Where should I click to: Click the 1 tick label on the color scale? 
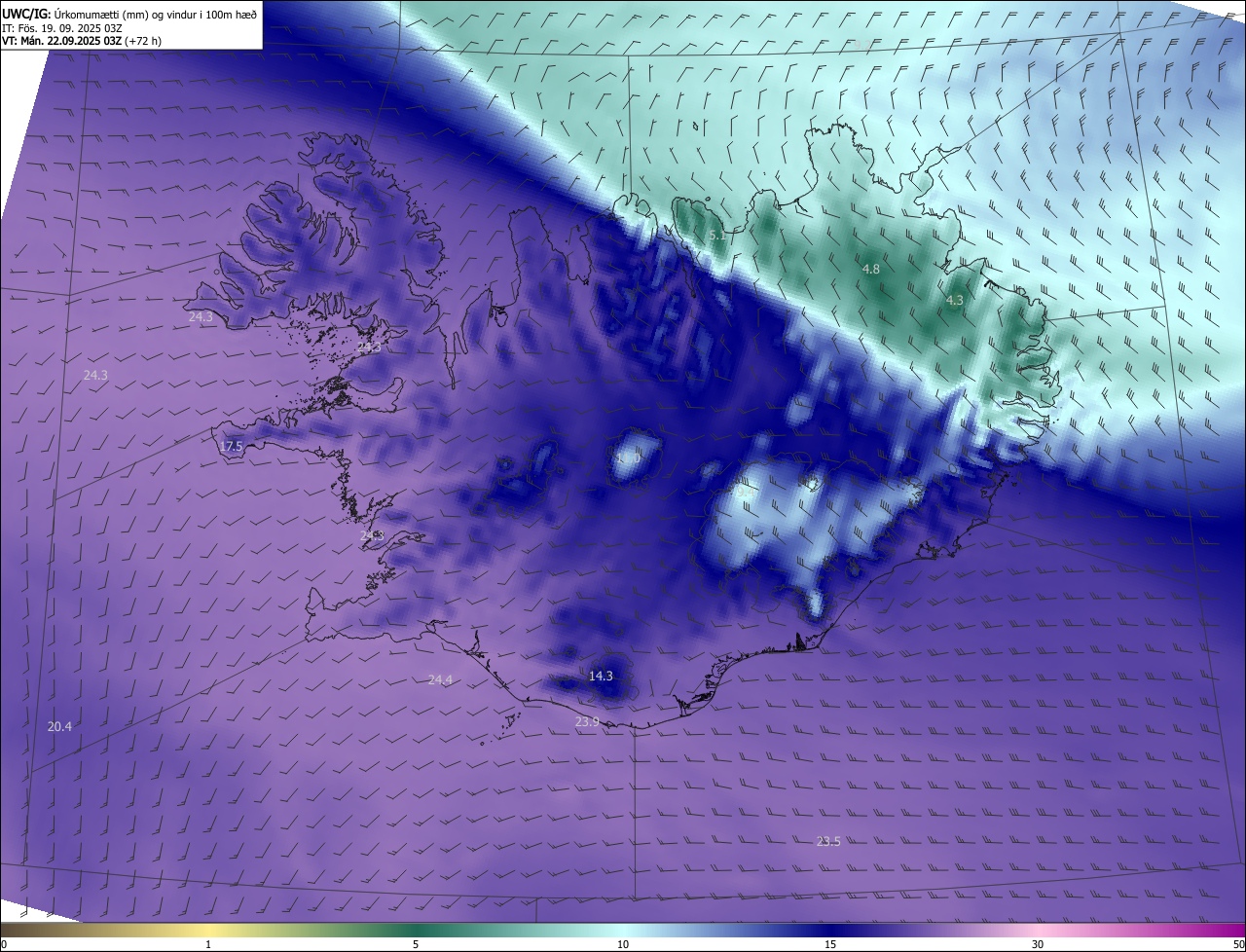point(208,944)
